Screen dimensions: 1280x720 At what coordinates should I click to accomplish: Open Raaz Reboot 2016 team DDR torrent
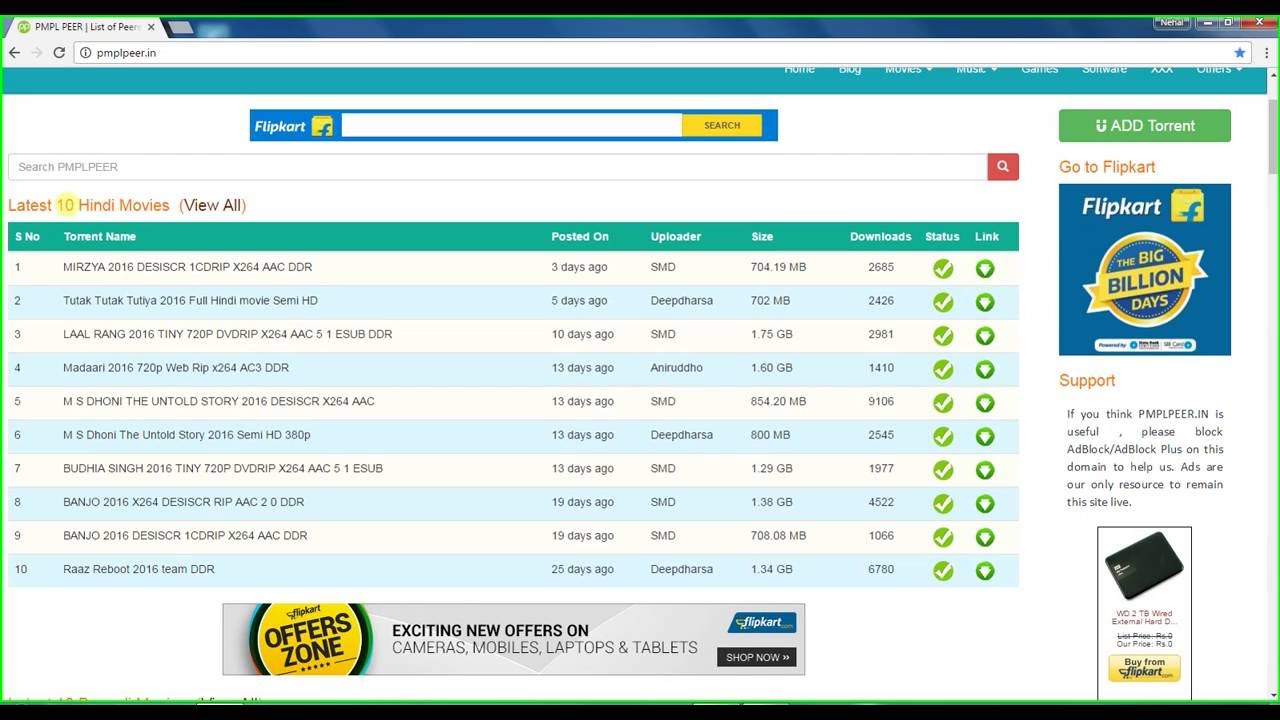pyautogui.click(x=139, y=569)
